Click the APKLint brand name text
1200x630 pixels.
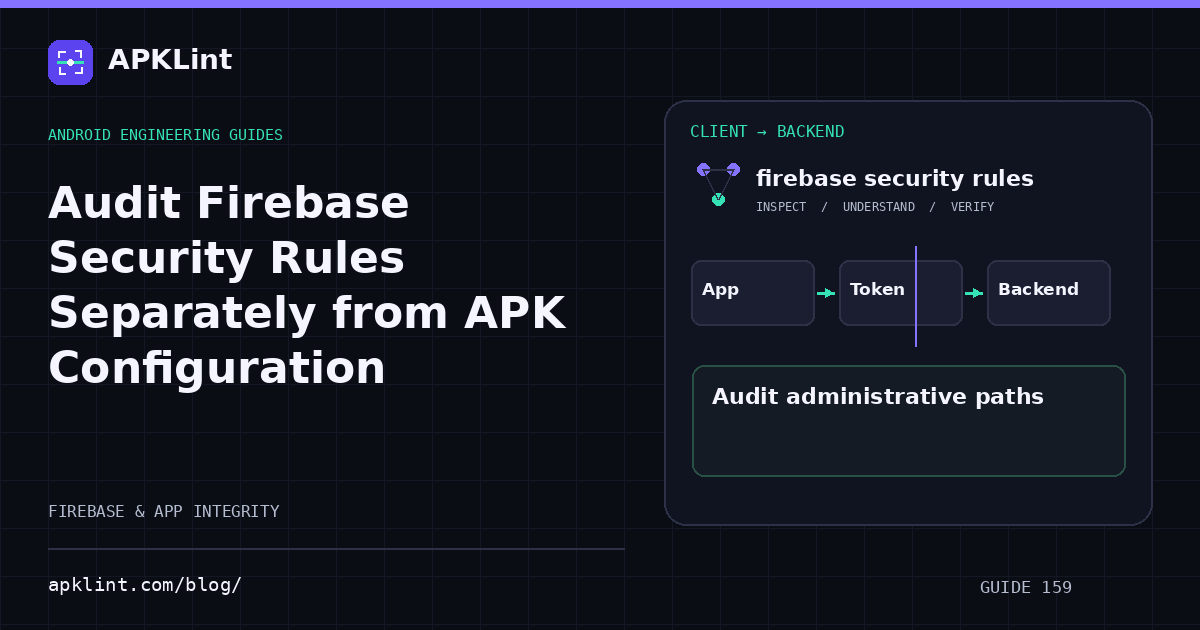(170, 60)
